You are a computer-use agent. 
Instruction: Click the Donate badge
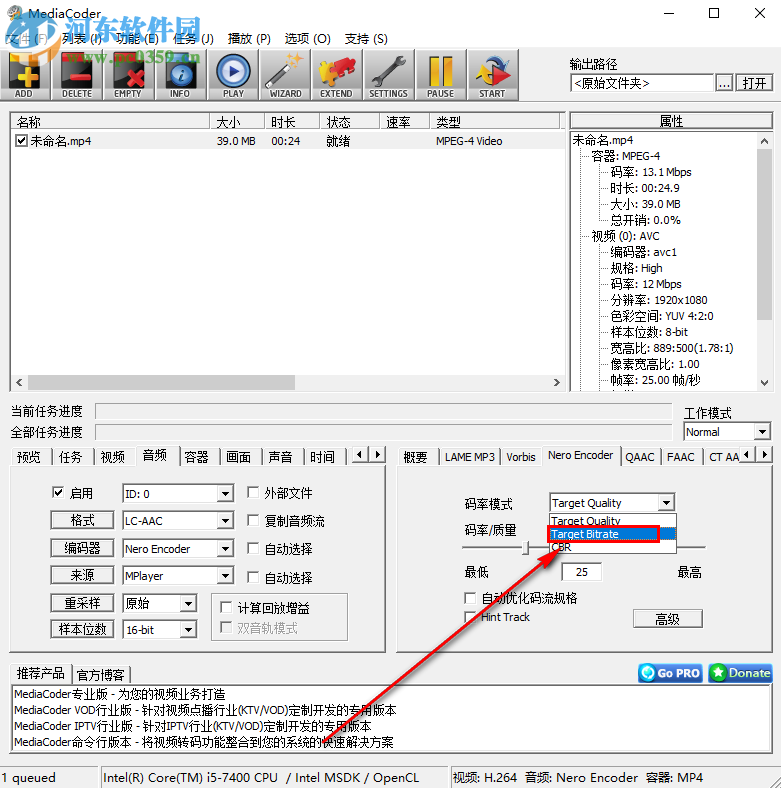click(x=740, y=673)
